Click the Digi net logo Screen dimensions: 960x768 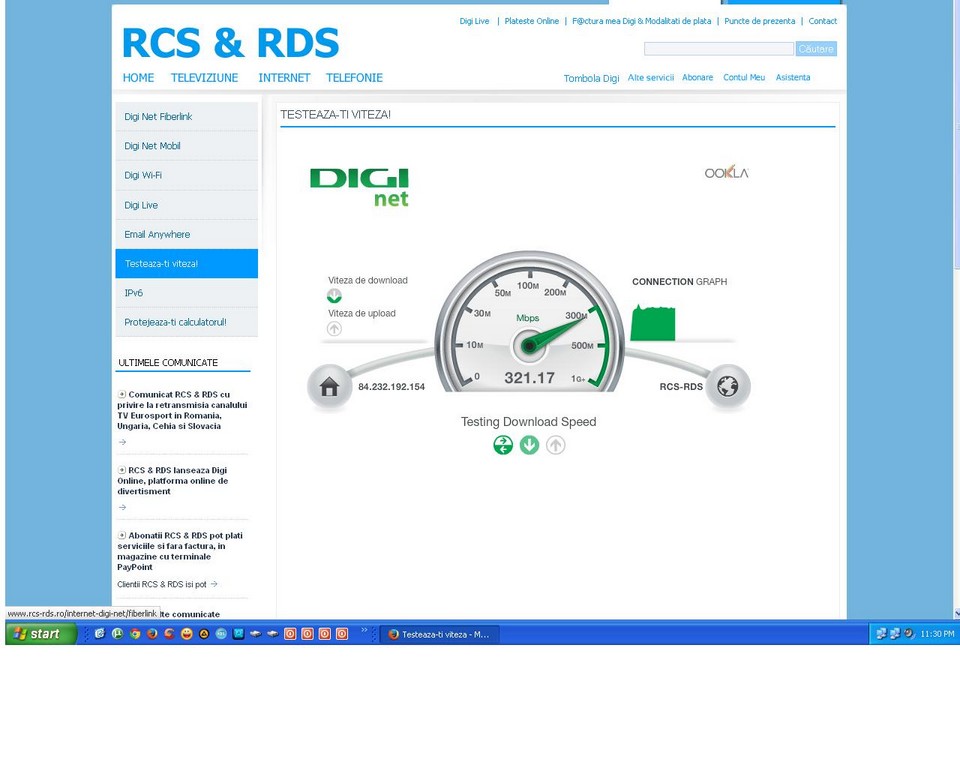pos(360,186)
